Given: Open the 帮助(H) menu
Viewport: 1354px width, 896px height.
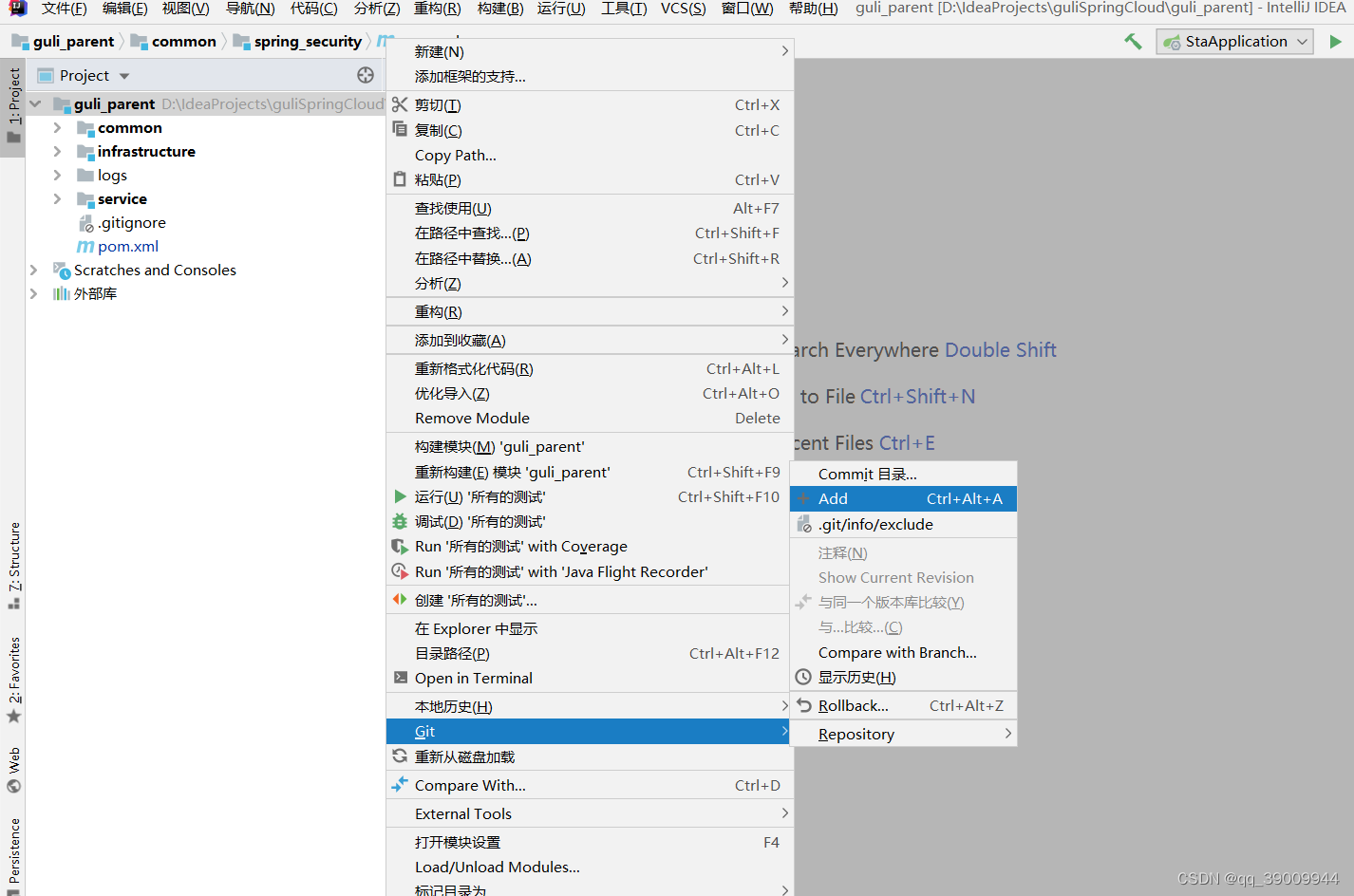Looking at the screenshot, I should (x=813, y=9).
